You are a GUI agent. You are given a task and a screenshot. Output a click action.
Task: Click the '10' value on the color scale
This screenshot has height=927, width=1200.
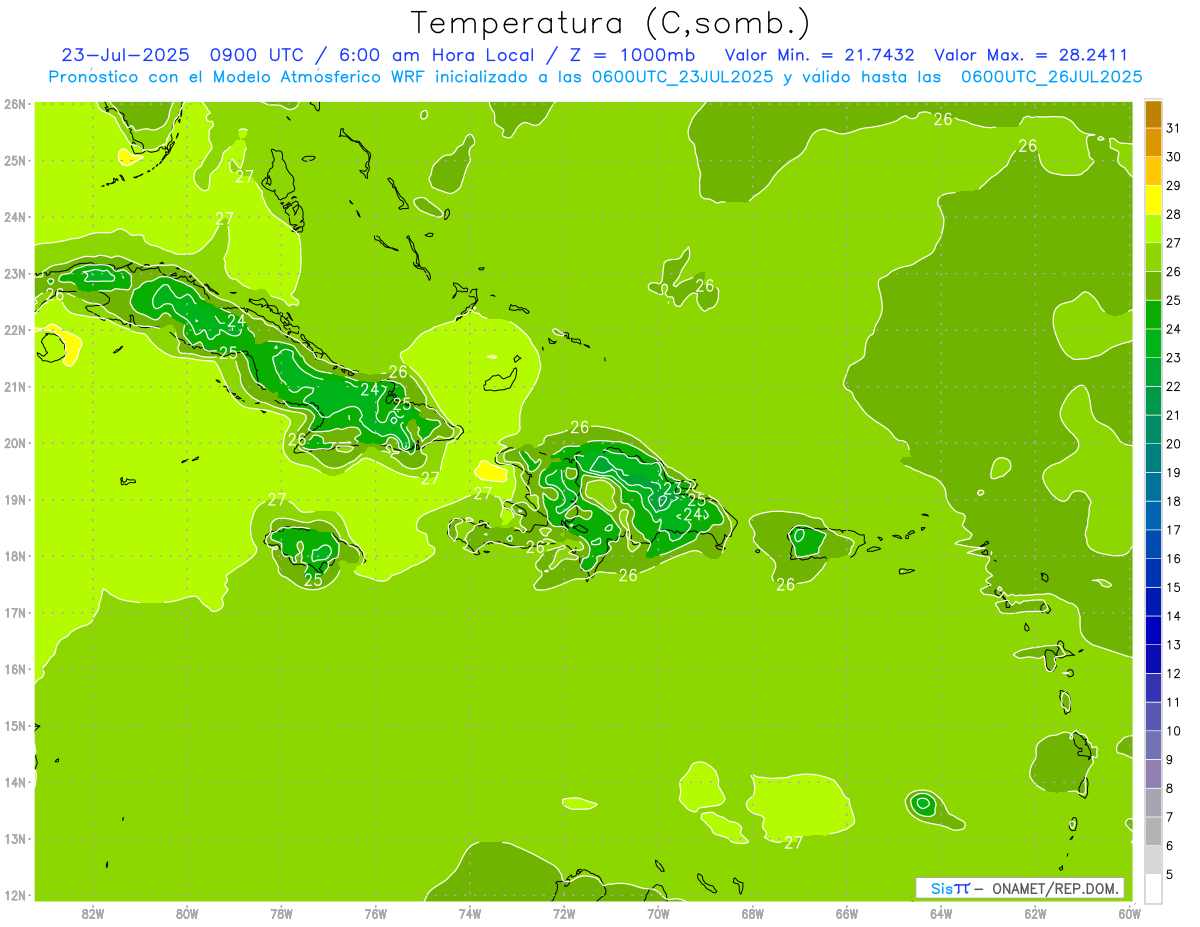pos(1174,731)
